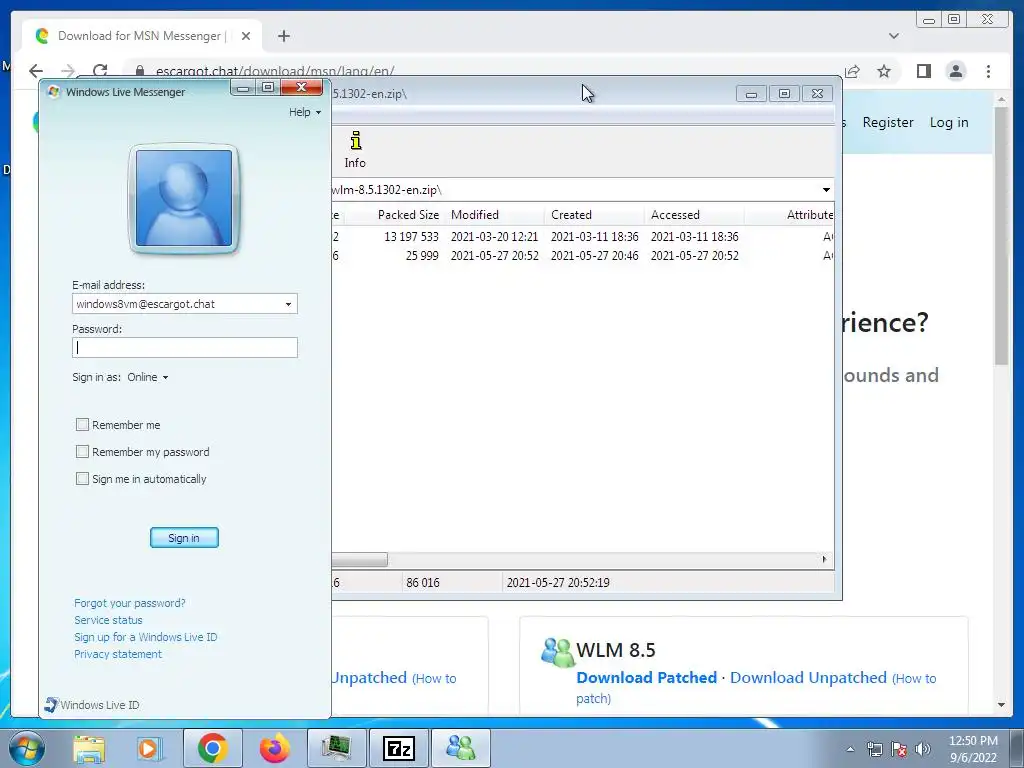Click Download Patched for WLM 8.5

click(x=647, y=678)
